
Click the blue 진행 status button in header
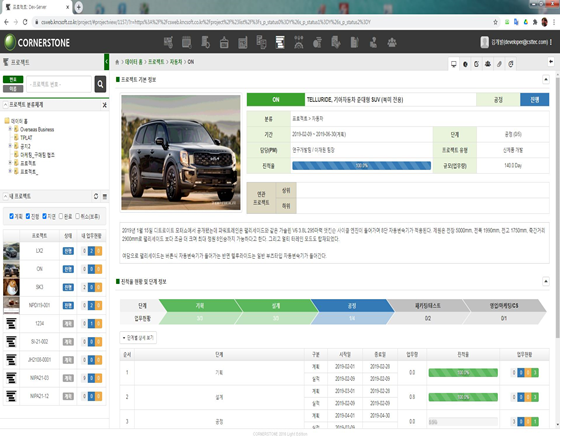click(535, 100)
